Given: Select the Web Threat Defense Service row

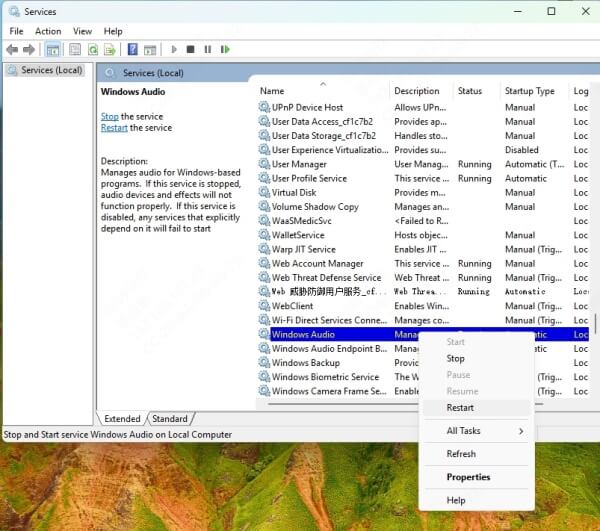Looking at the screenshot, I should click(x=423, y=278).
